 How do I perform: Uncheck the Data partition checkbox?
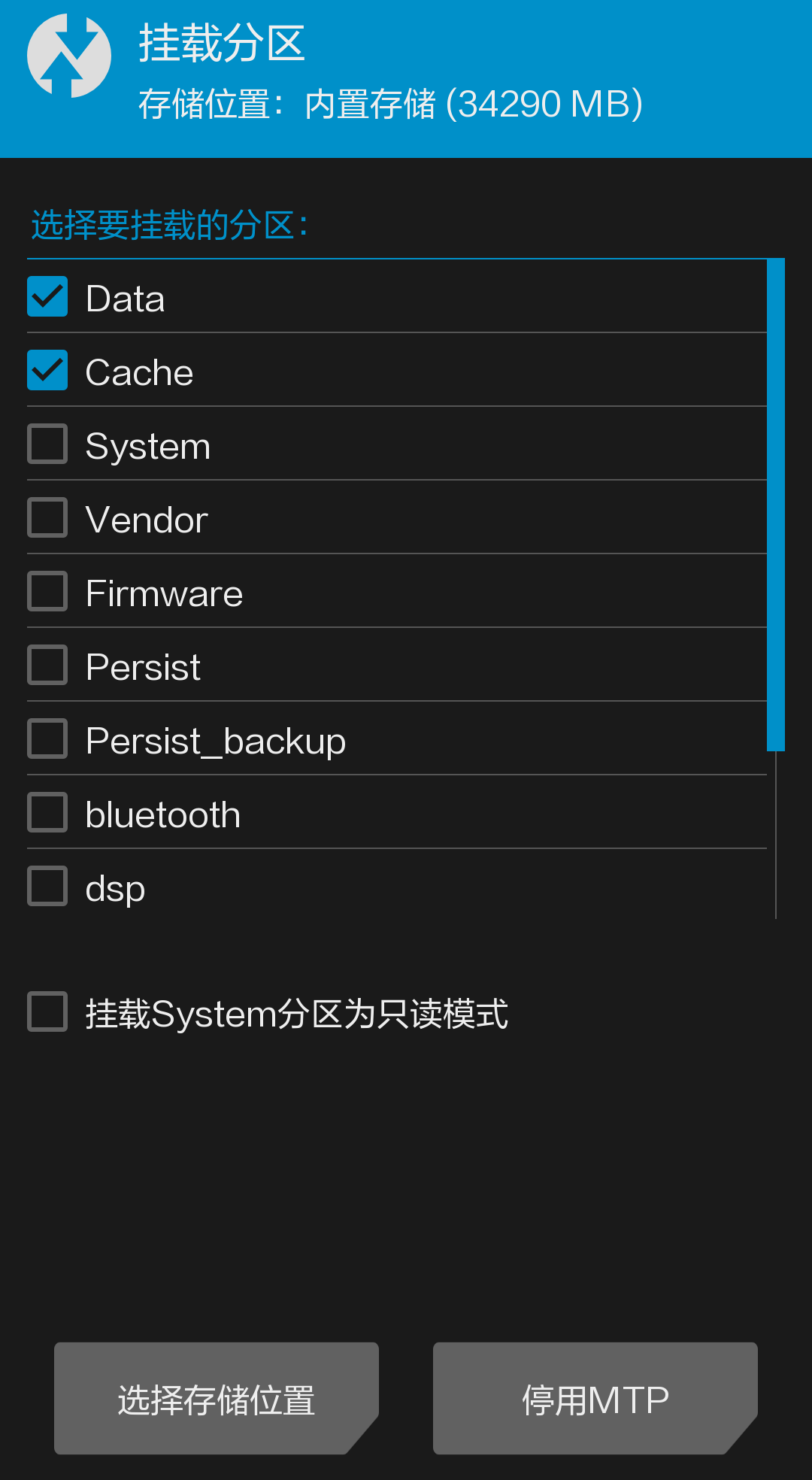coord(47,296)
